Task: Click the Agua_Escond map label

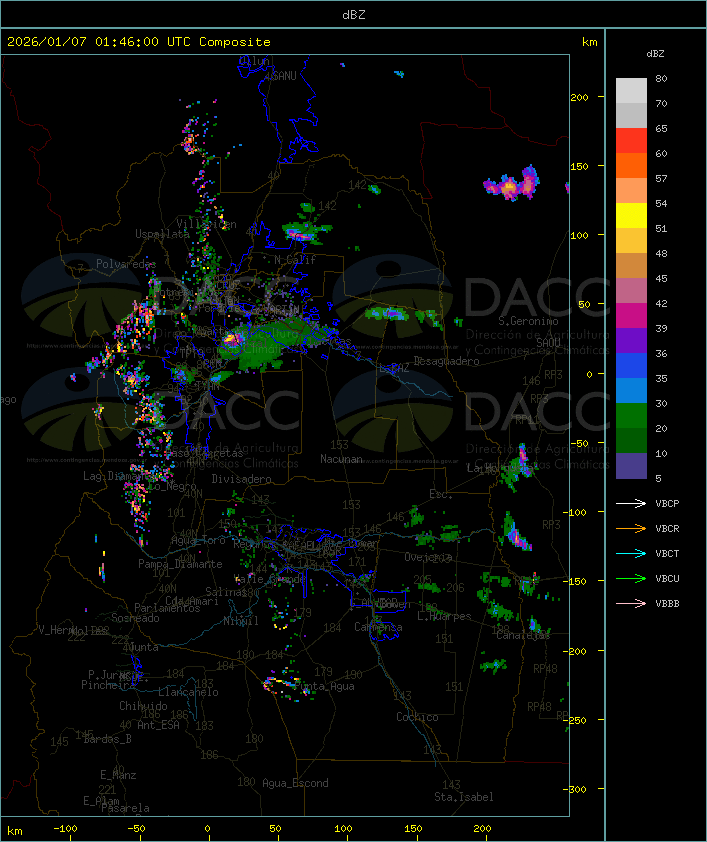Action: pos(295,783)
